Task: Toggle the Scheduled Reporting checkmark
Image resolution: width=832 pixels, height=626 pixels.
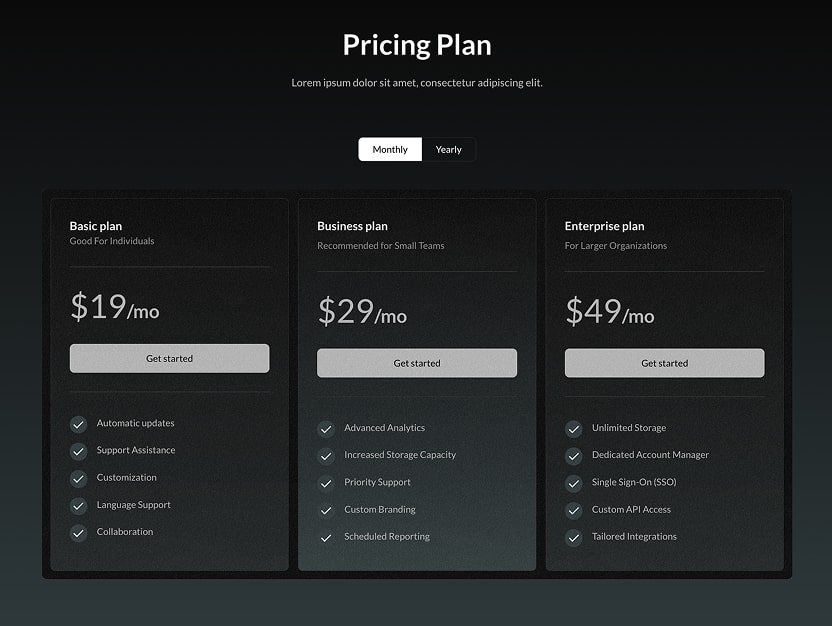Action: click(x=326, y=537)
